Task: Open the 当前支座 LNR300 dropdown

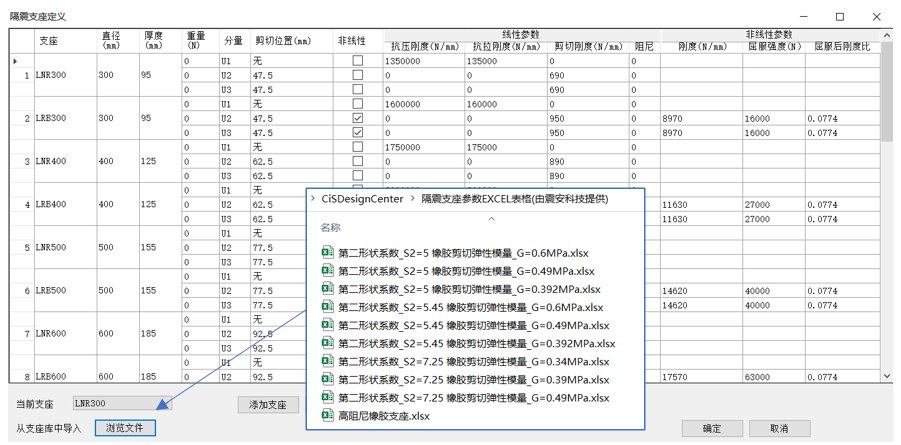Action: [165, 404]
